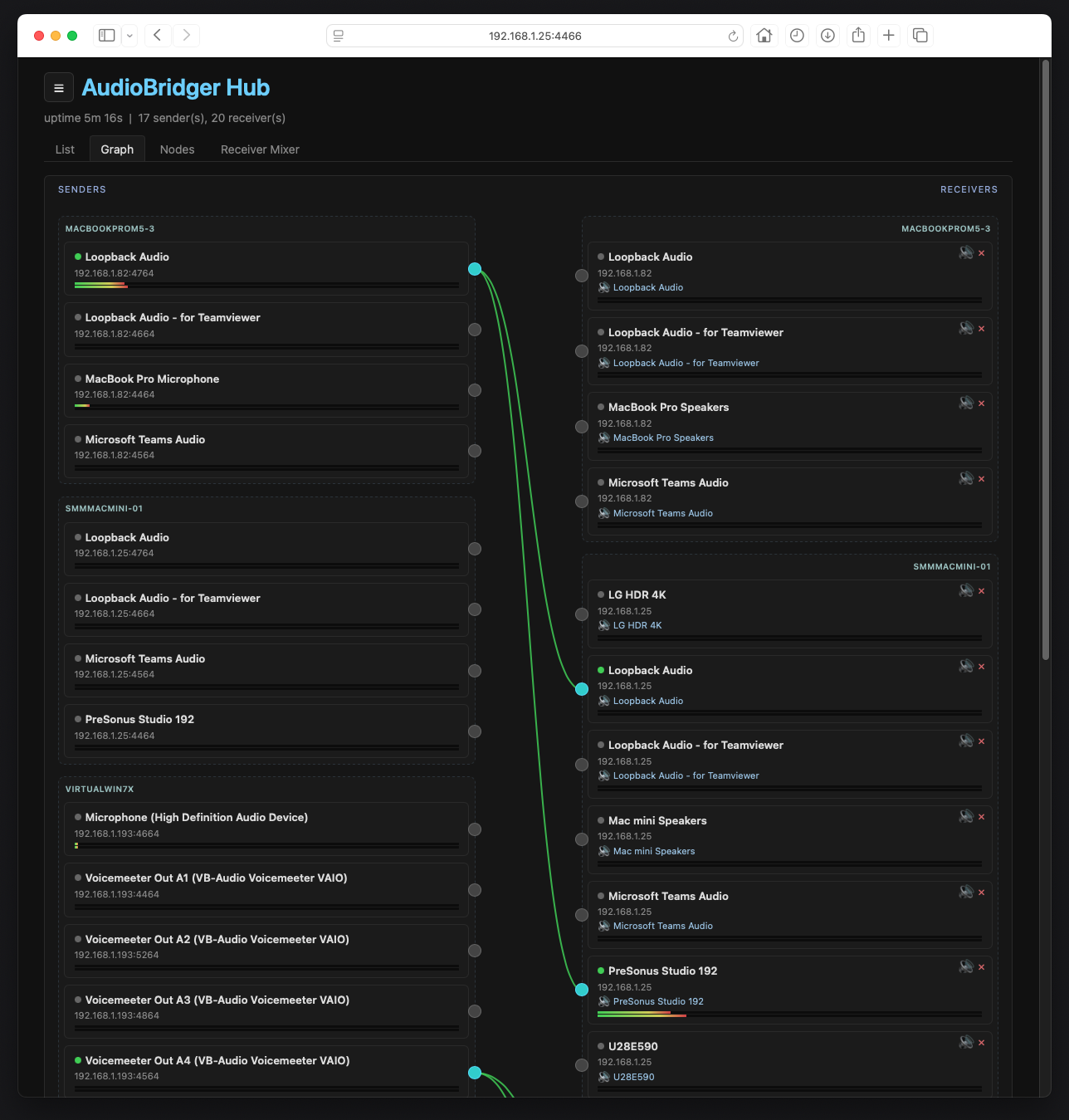Select the Graph tab

[117, 149]
